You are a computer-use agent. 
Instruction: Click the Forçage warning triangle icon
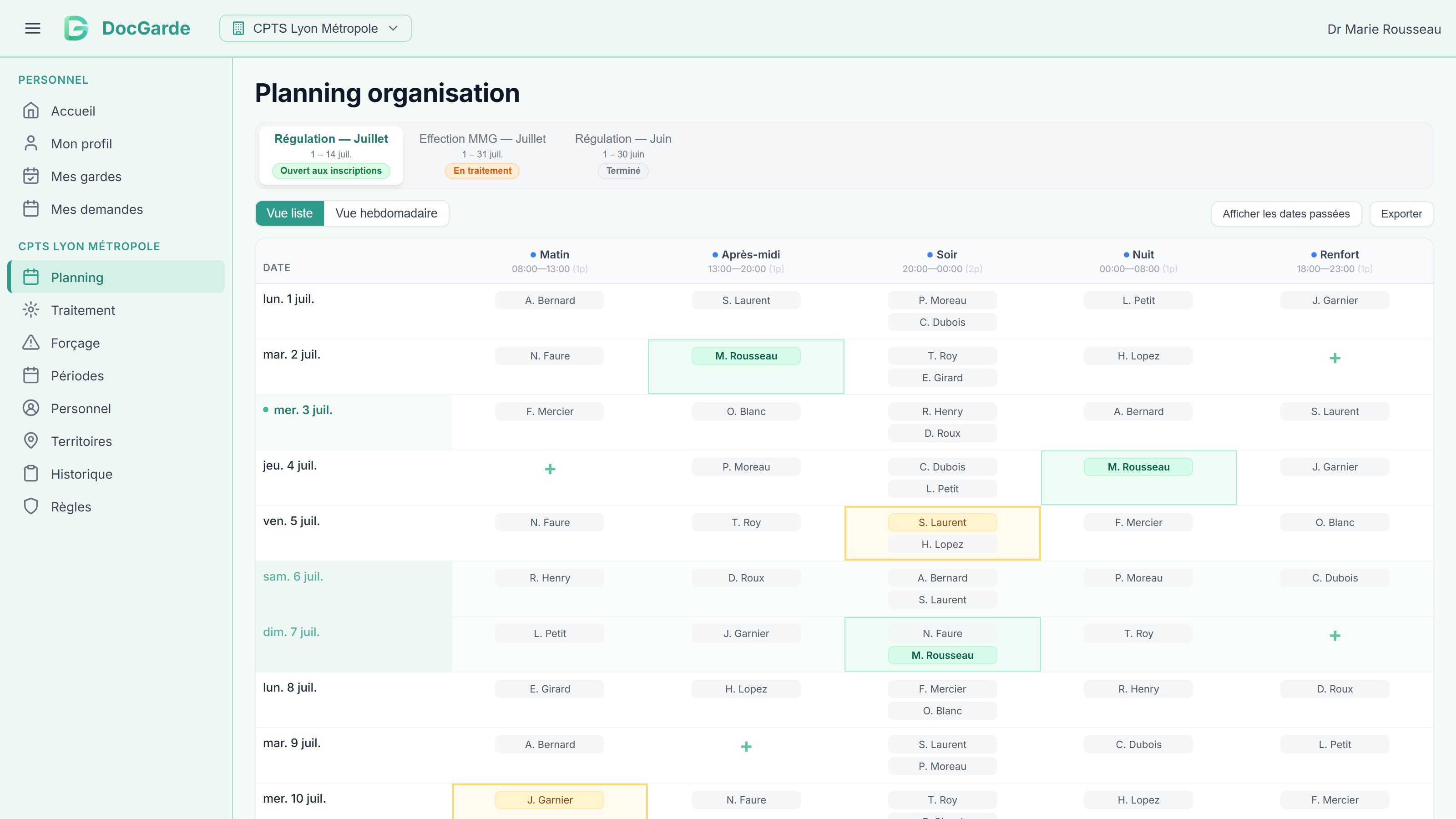click(x=31, y=343)
